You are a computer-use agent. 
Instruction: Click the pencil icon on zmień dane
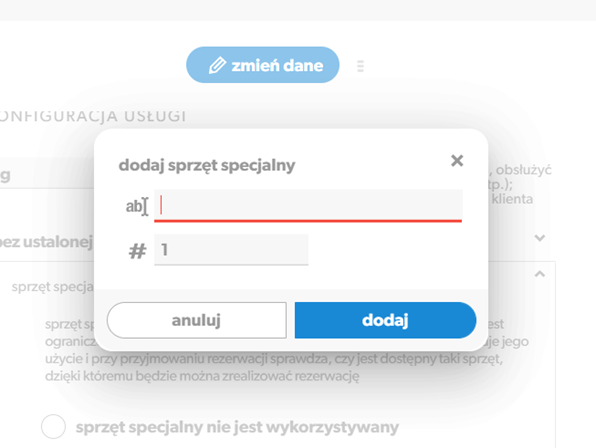[217, 65]
